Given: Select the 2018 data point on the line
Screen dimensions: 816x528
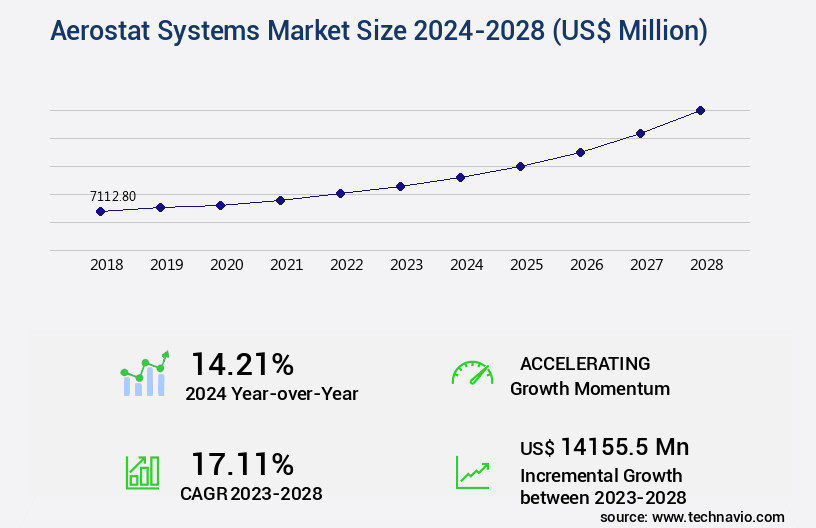Looking at the screenshot, I should point(100,211).
